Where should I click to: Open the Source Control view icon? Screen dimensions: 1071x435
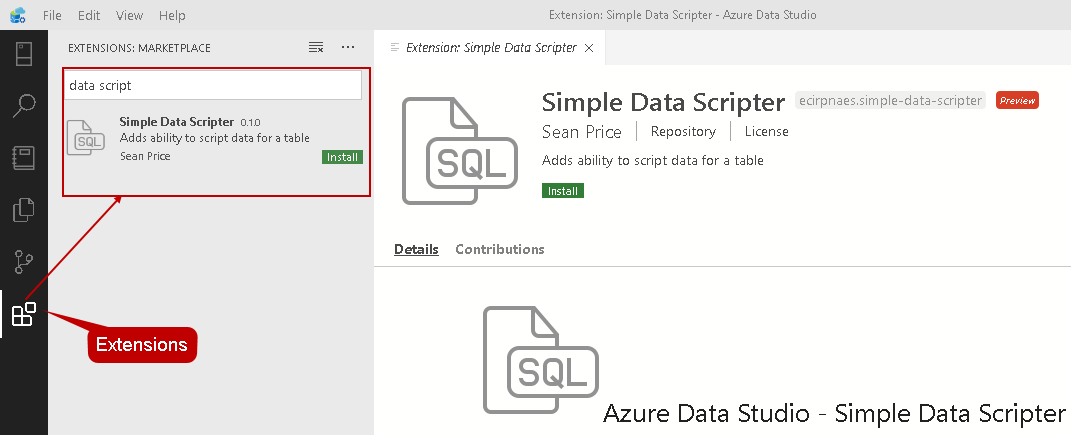(x=23, y=263)
